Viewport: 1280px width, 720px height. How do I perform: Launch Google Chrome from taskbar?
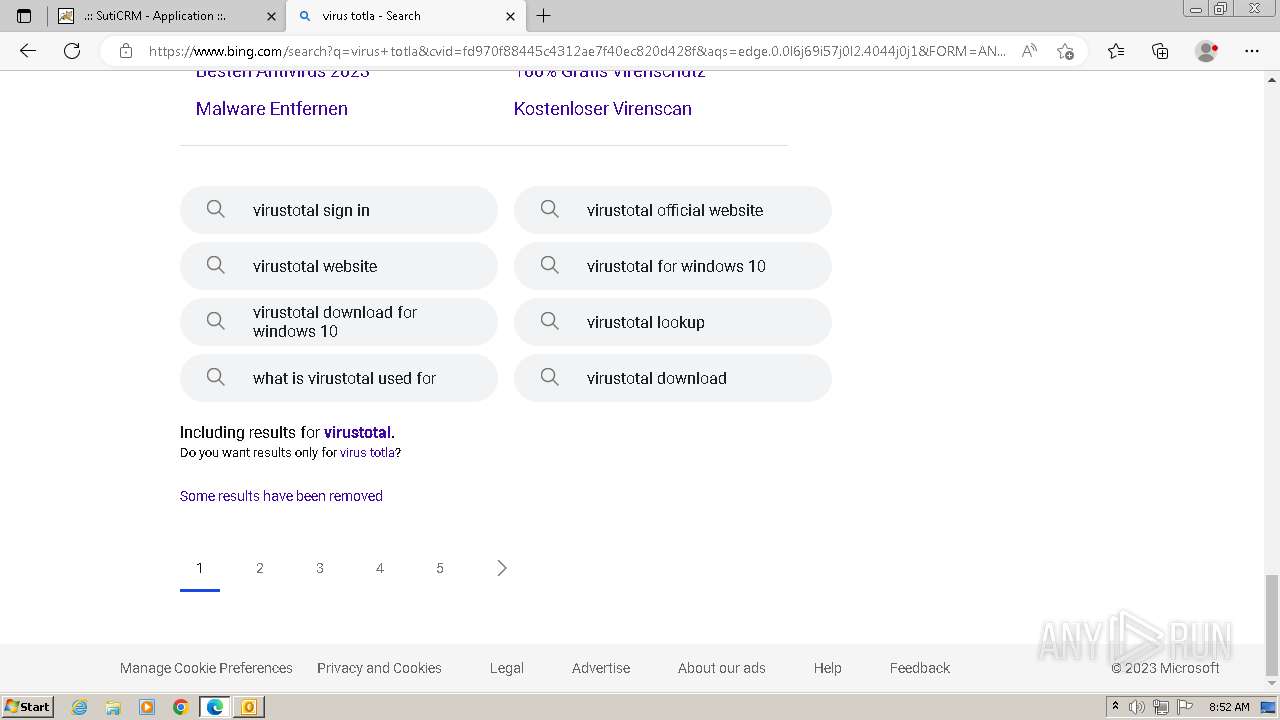click(181, 707)
